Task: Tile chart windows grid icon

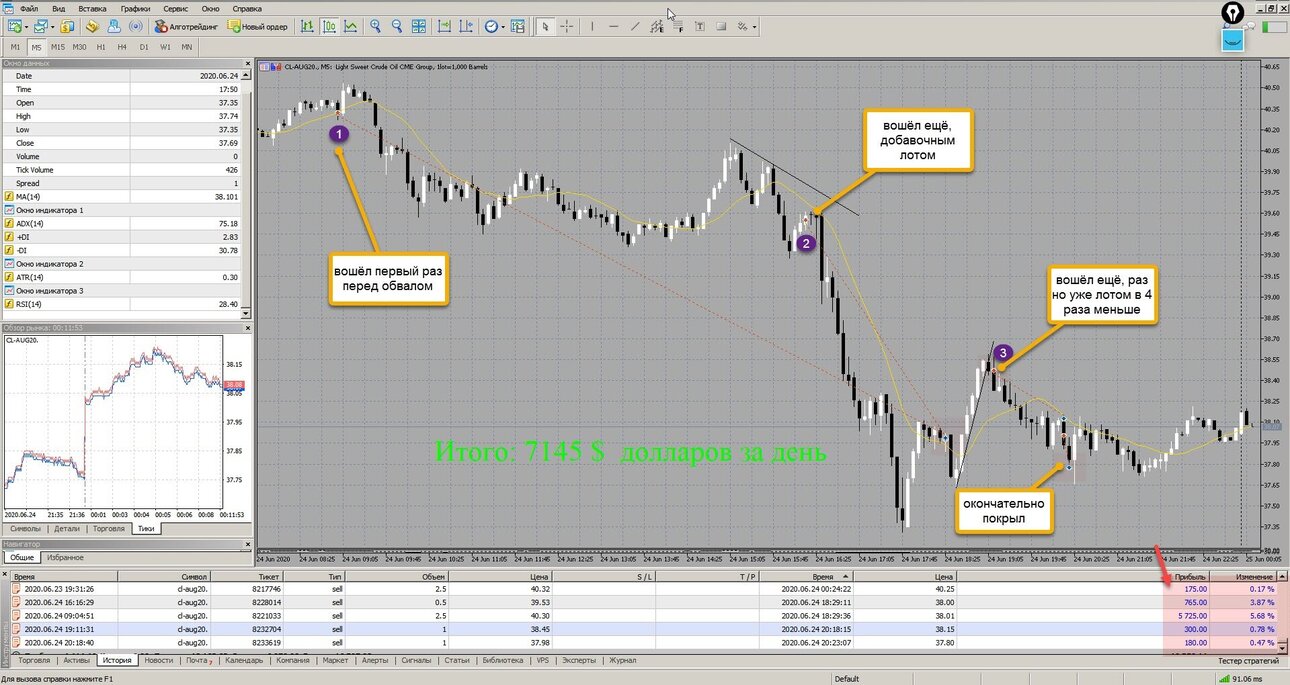Action: coord(418,27)
